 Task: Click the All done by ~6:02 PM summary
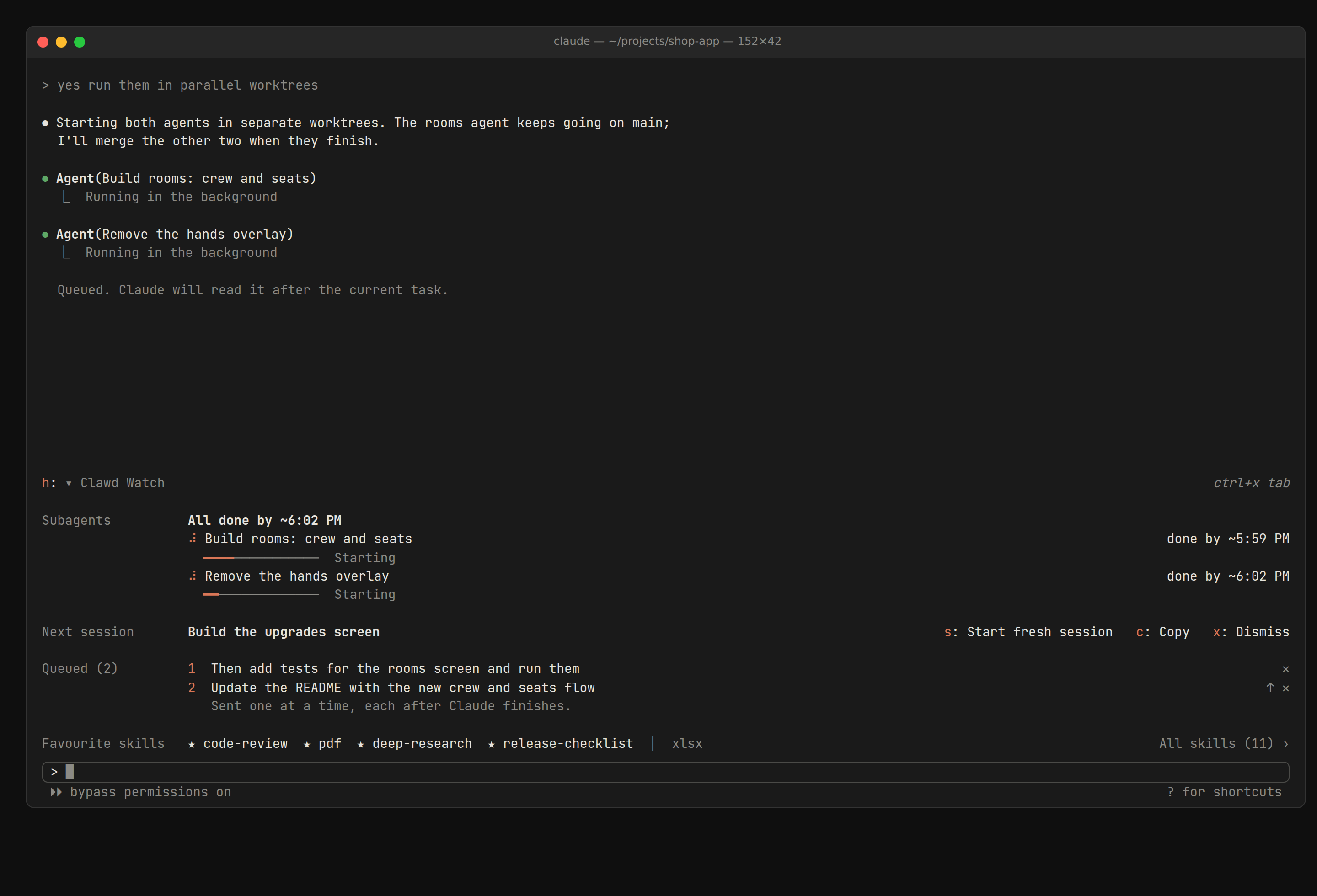(265, 521)
